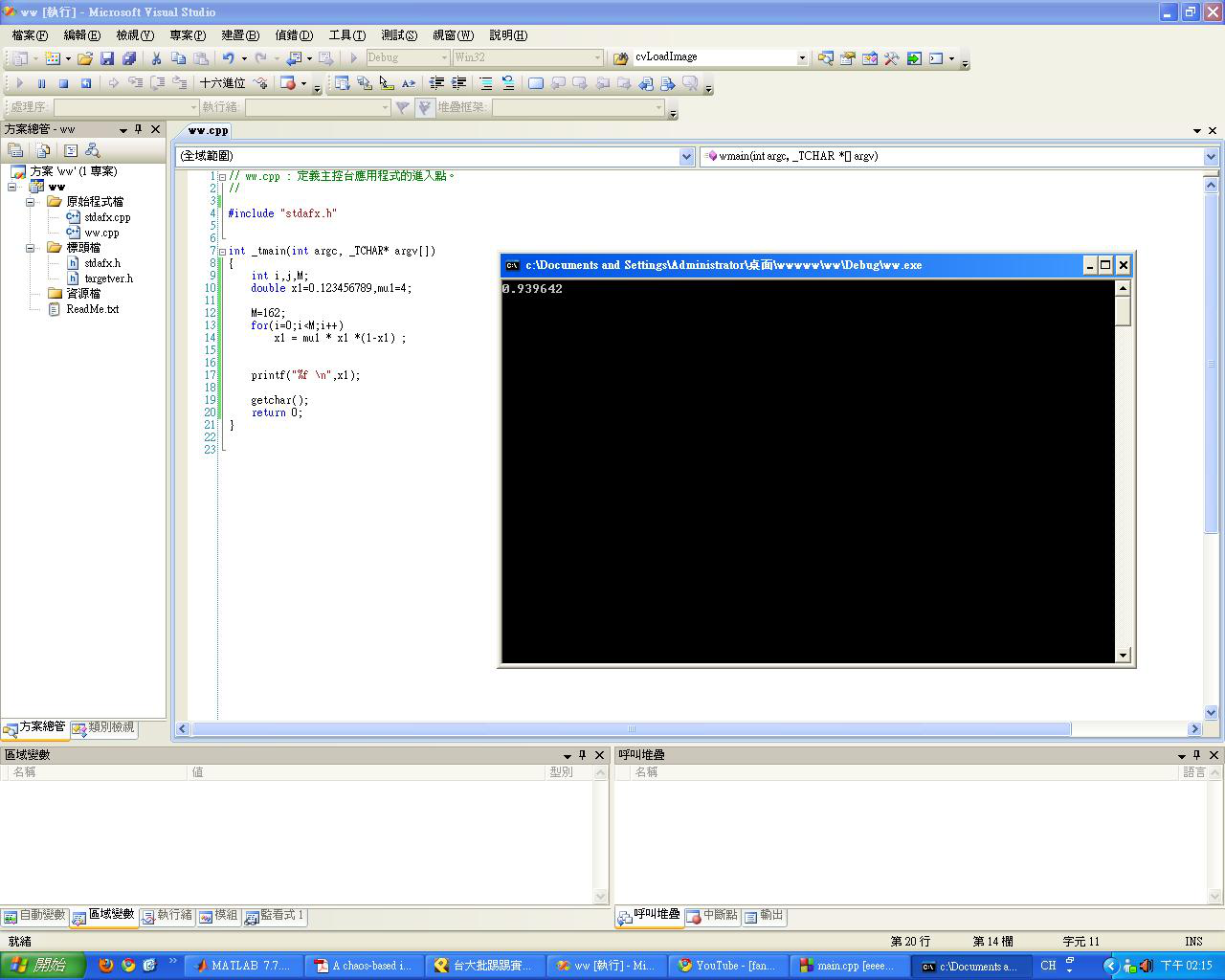Click the Break All pause icon

(x=41, y=84)
